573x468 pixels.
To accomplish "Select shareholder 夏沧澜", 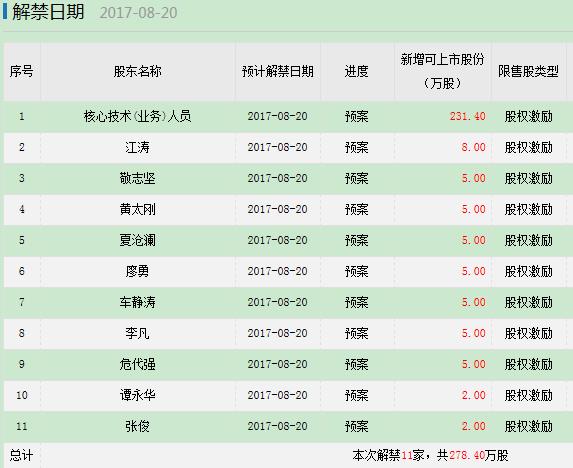I will [137, 240].
